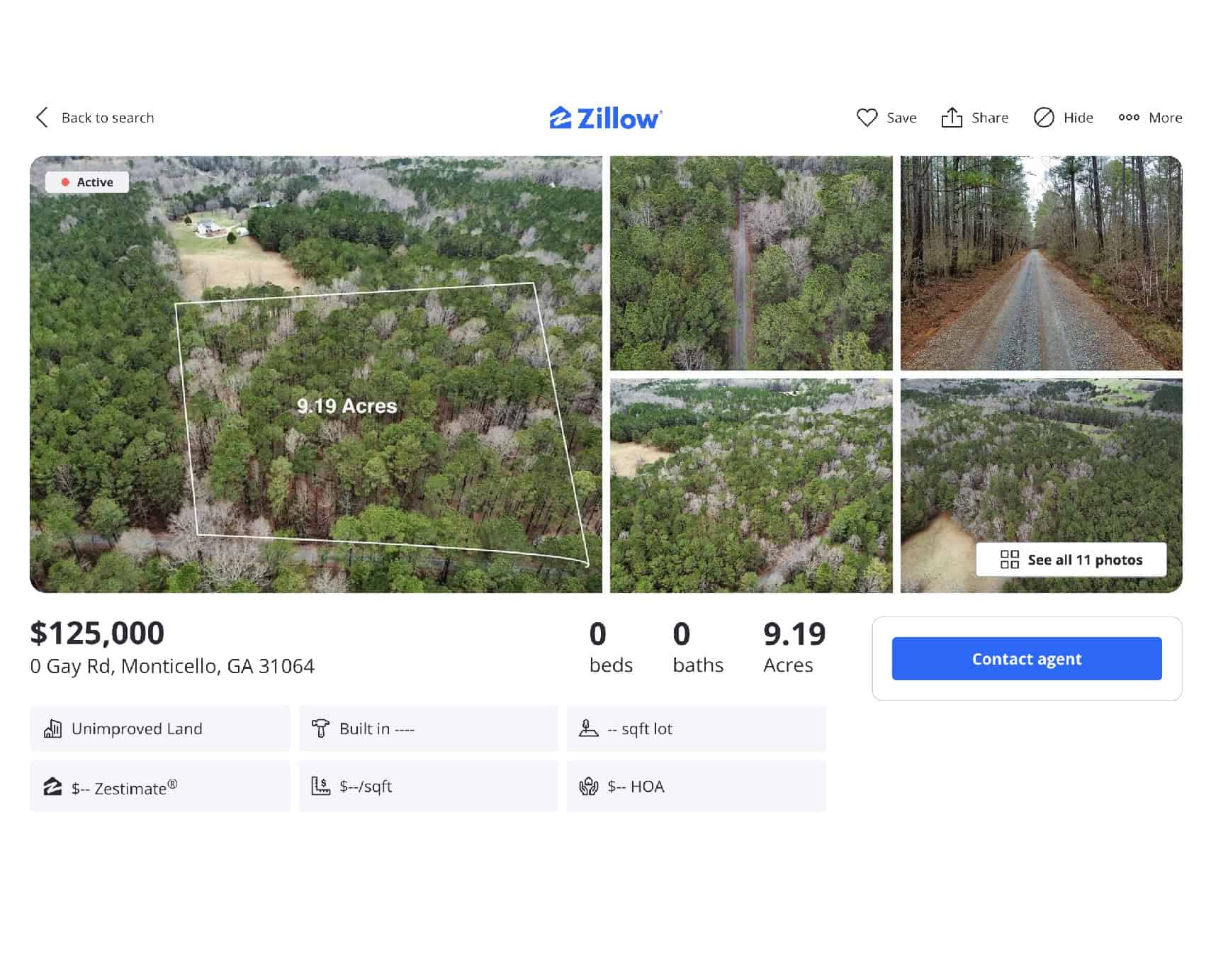Image resolution: width=1211 pixels, height=980 pixels.
Task: Click the Zillow logo
Action: point(606,118)
